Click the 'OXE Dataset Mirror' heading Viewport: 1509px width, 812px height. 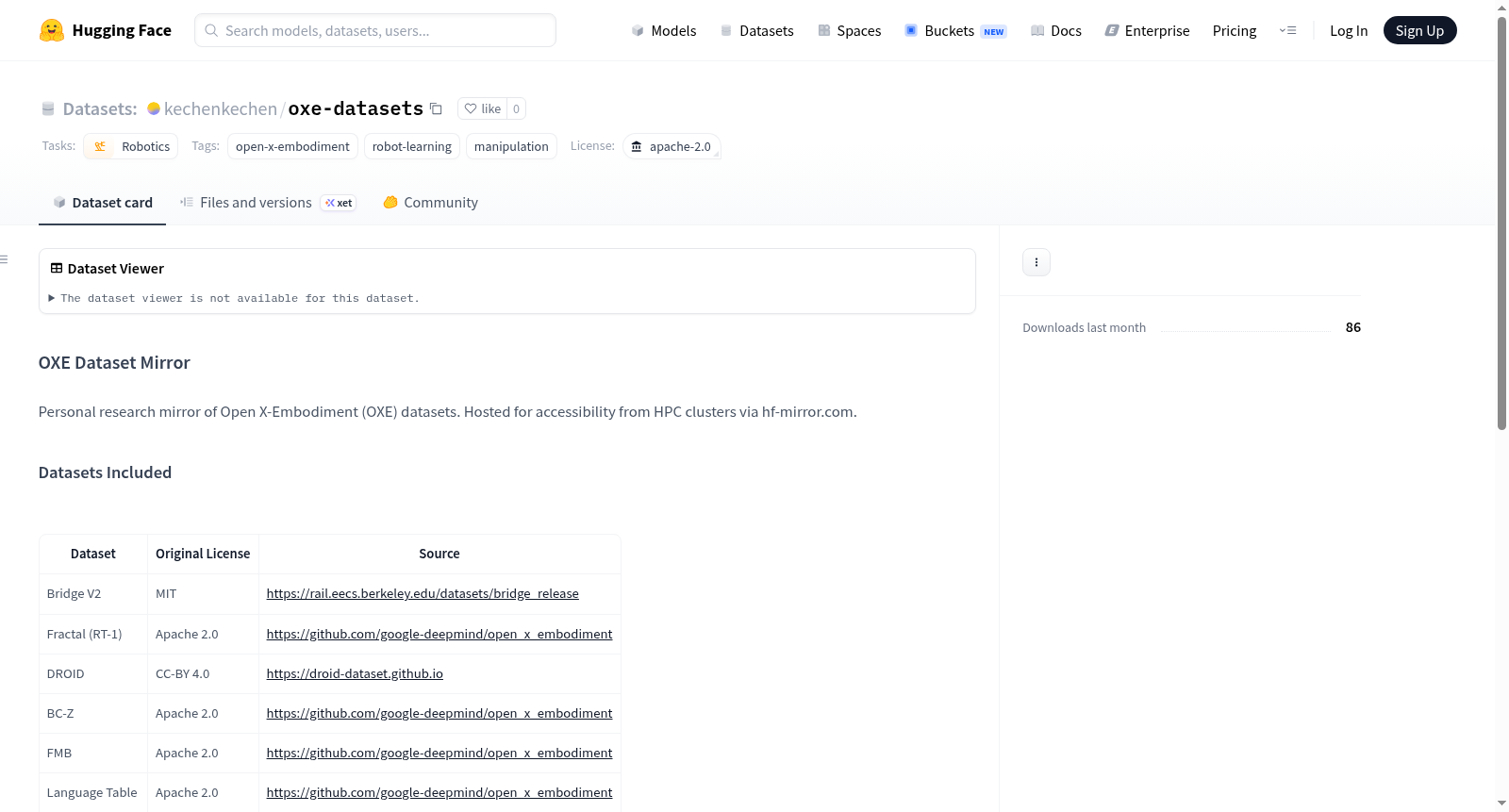pyautogui.click(x=114, y=363)
